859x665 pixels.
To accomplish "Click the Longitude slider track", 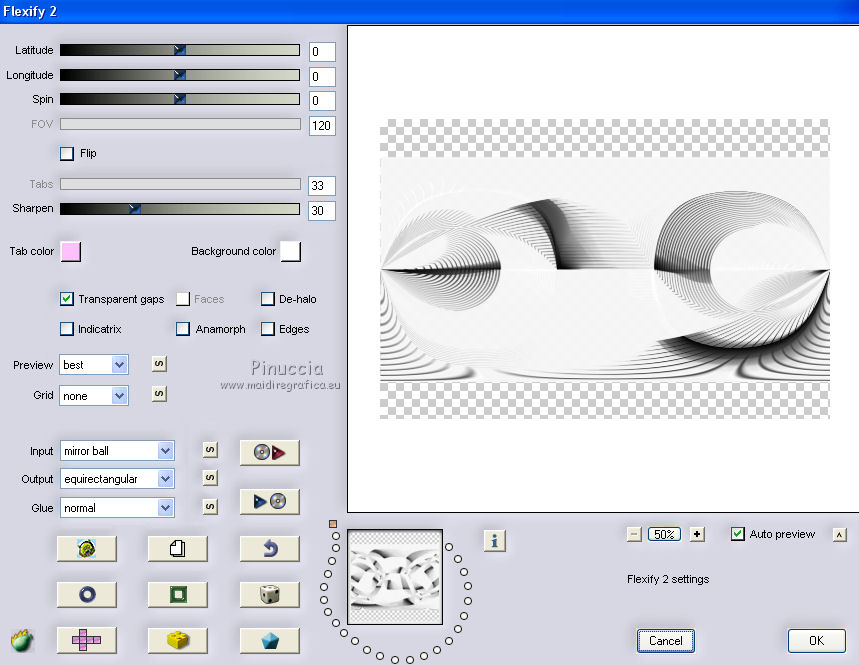I will coord(180,75).
